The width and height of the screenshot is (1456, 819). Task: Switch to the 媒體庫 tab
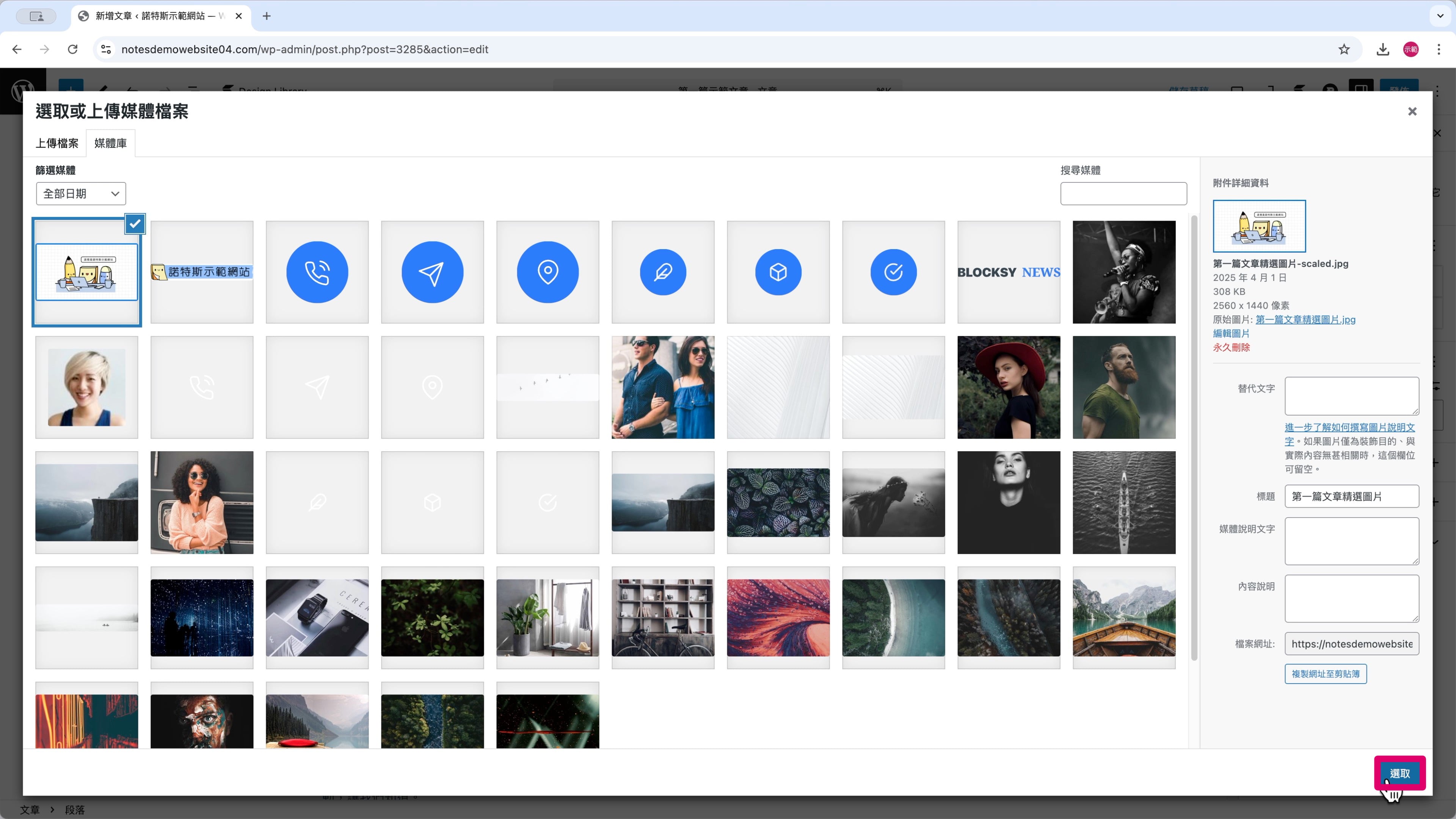click(x=110, y=143)
